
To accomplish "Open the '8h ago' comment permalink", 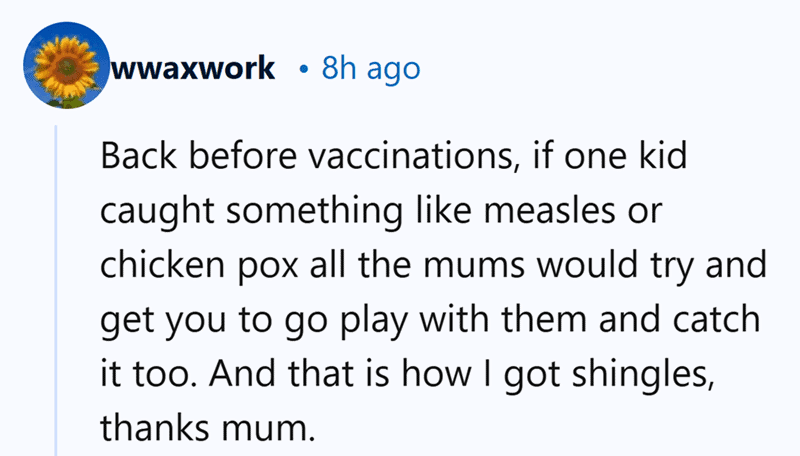I will tap(371, 69).
